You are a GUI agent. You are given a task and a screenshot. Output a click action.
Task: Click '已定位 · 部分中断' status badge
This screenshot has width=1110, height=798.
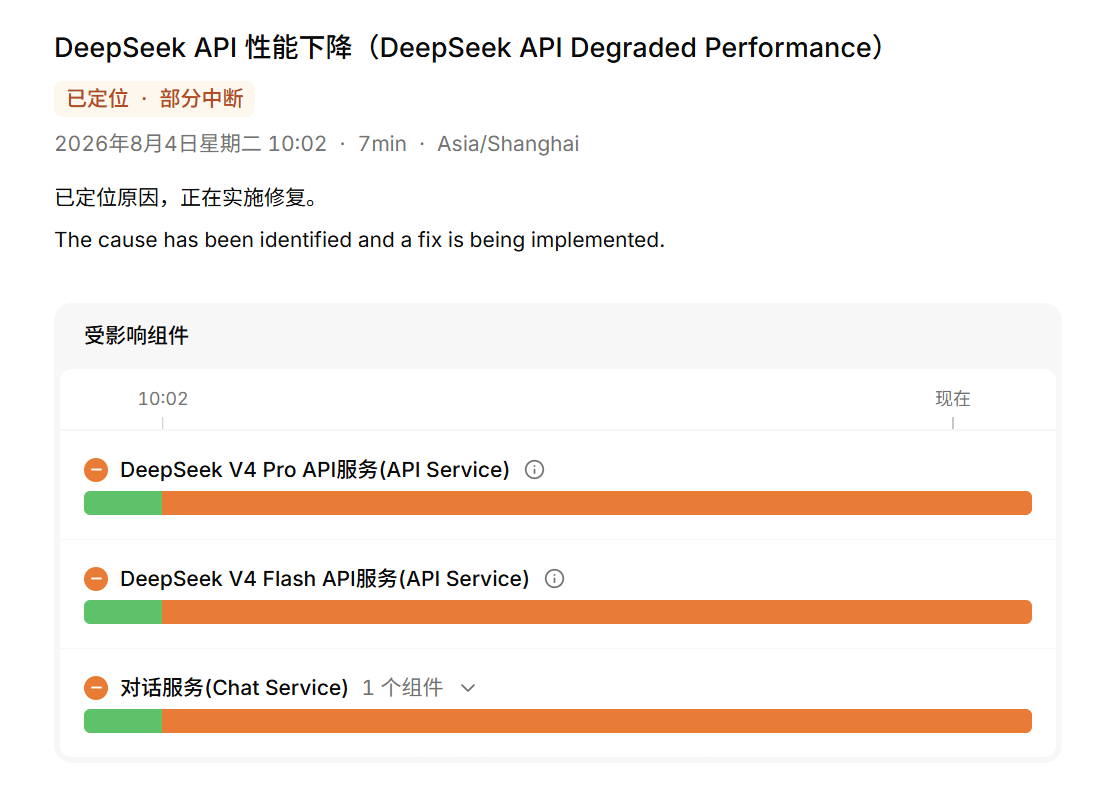click(154, 98)
